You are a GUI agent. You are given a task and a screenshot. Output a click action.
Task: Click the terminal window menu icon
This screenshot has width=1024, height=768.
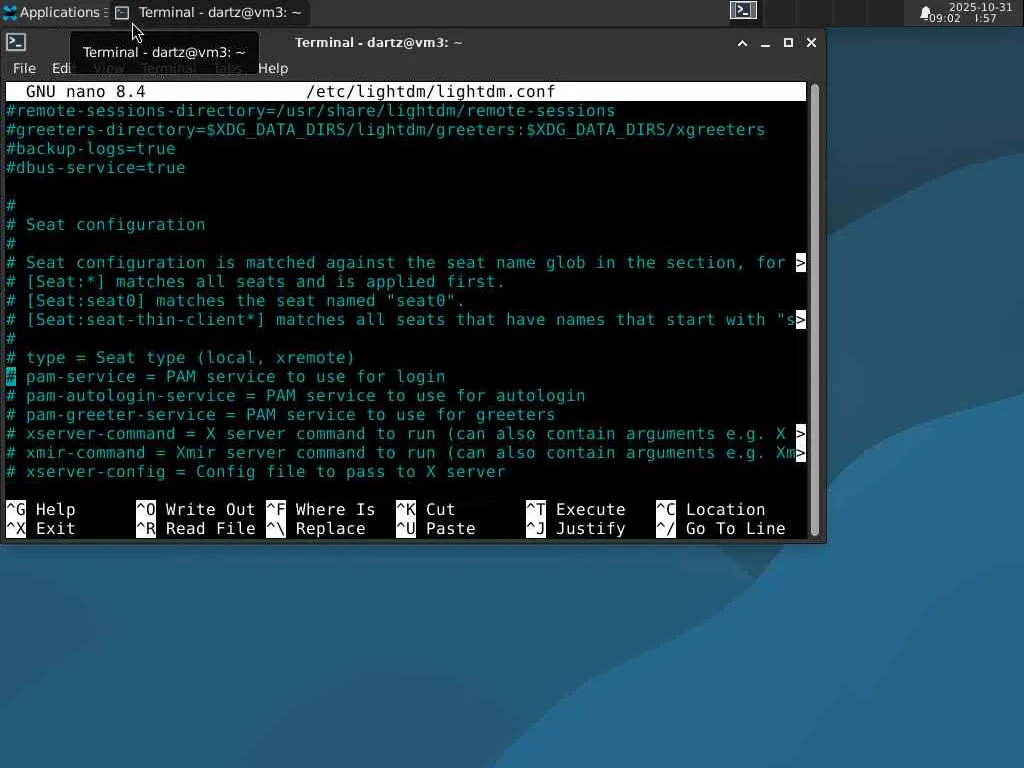point(16,42)
